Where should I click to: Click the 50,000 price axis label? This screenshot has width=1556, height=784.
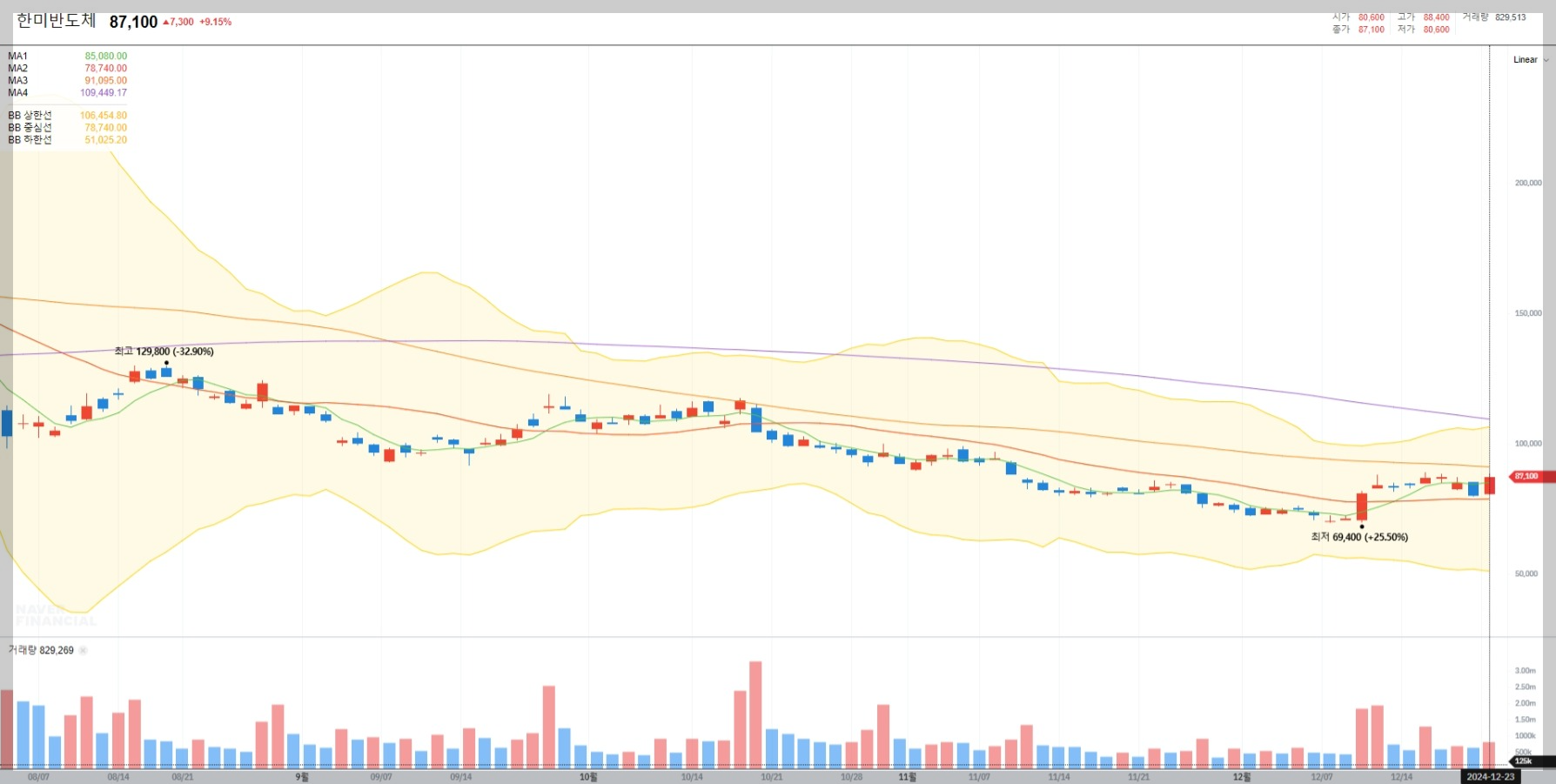click(x=1526, y=574)
